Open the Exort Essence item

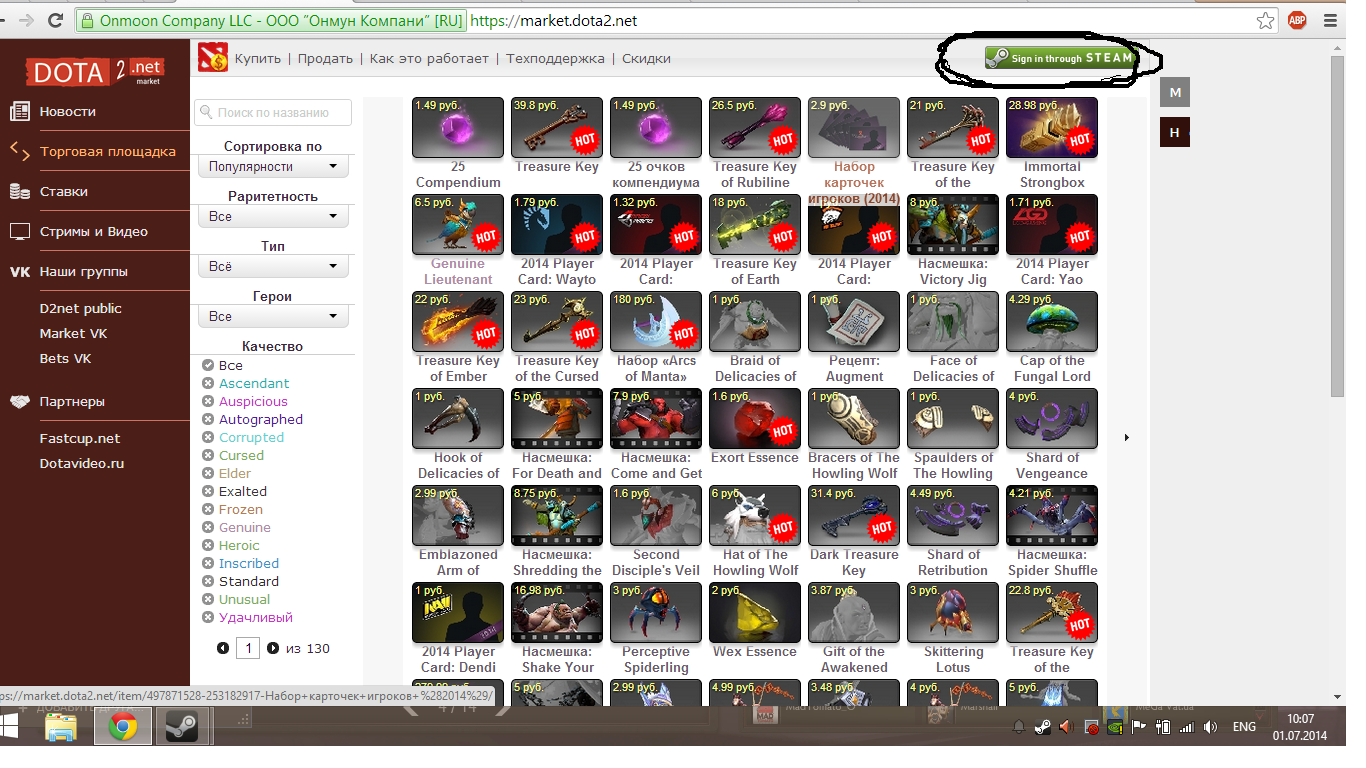(x=755, y=418)
